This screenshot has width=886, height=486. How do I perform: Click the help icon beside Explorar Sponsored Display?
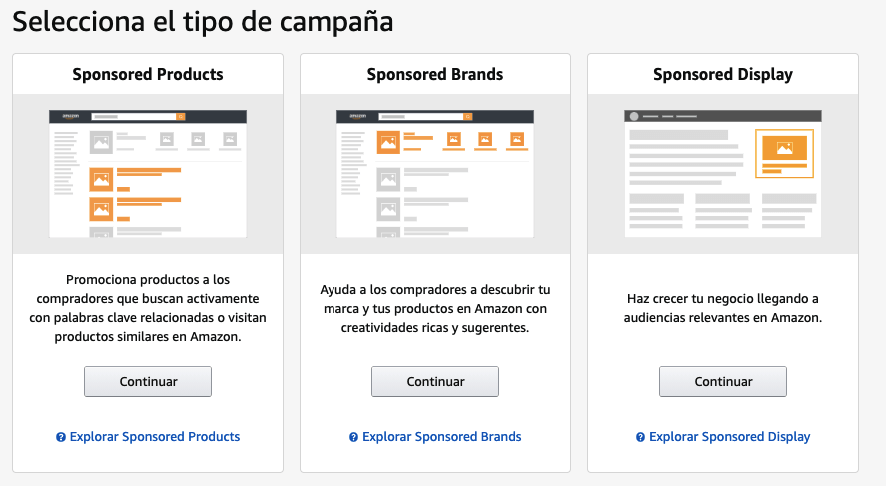click(x=640, y=437)
